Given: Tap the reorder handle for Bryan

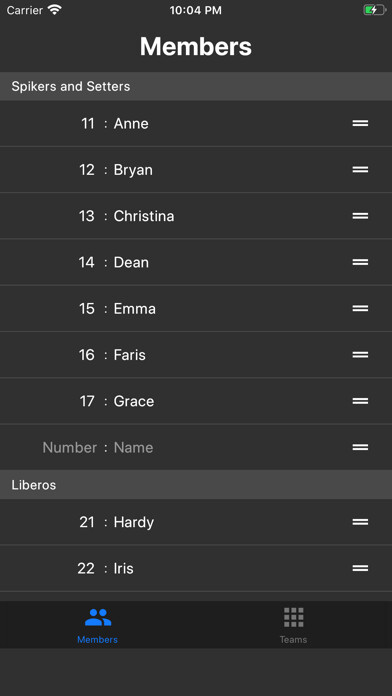Looking at the screenshot, I should click(x=360, y=170).
